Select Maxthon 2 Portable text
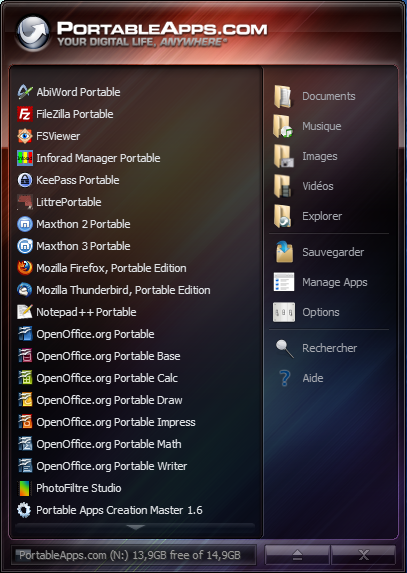Screen dimensions: 407x573 83,224
